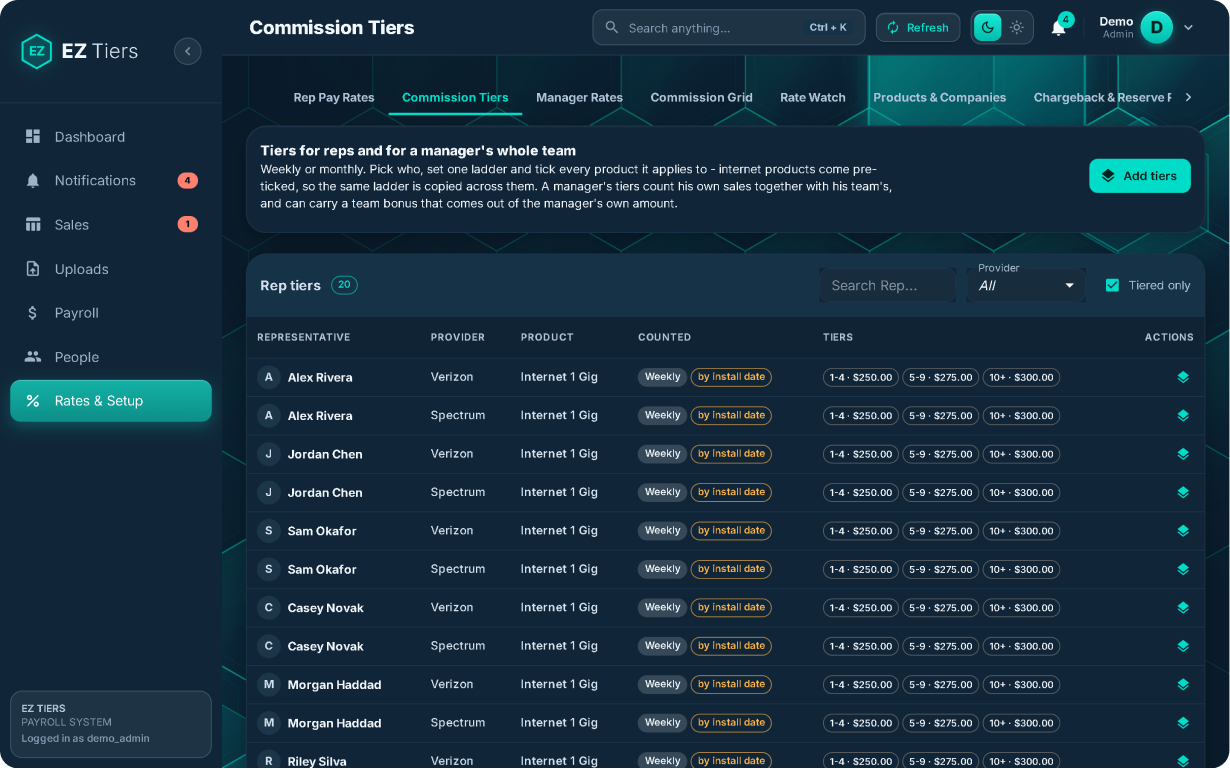
Task: Open Notifications in the sidebar
Action: (x=111, y=181)
